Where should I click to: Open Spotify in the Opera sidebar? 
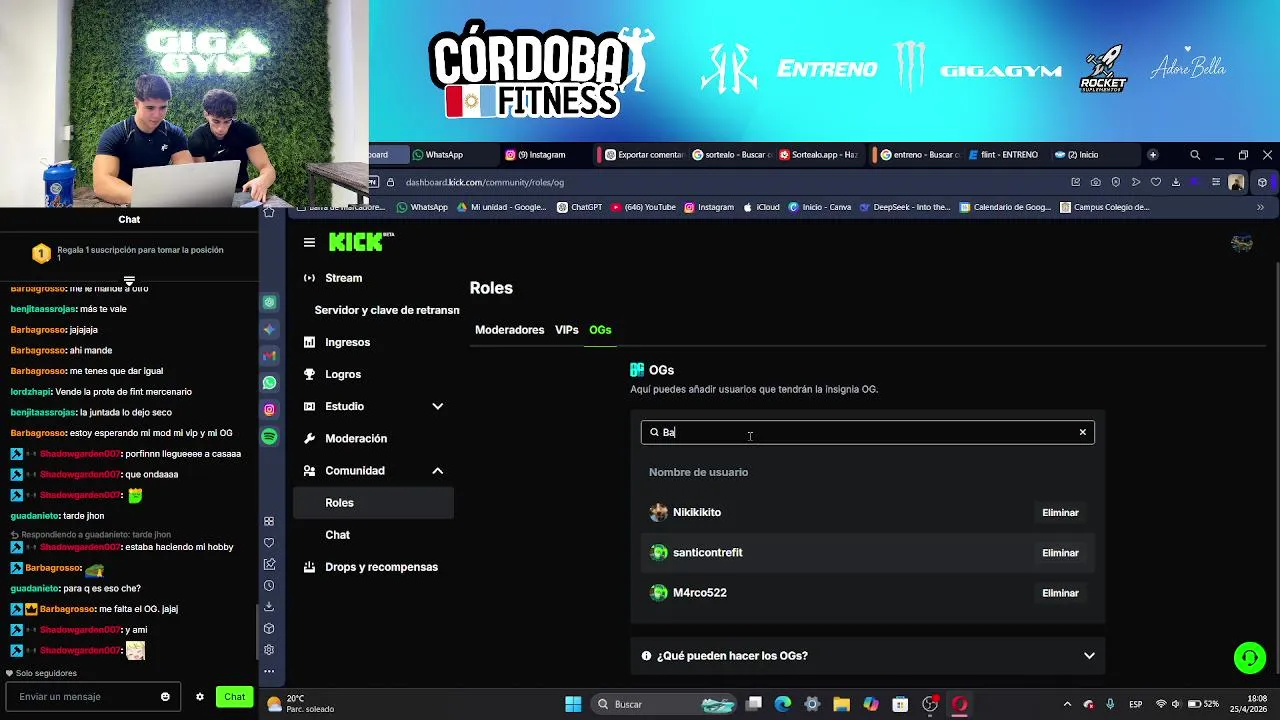point(269,436)
